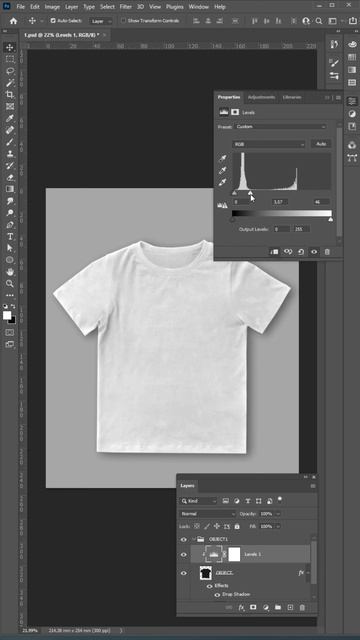
Task: Toggle layer filtering switch on
Action: point(280,500)
